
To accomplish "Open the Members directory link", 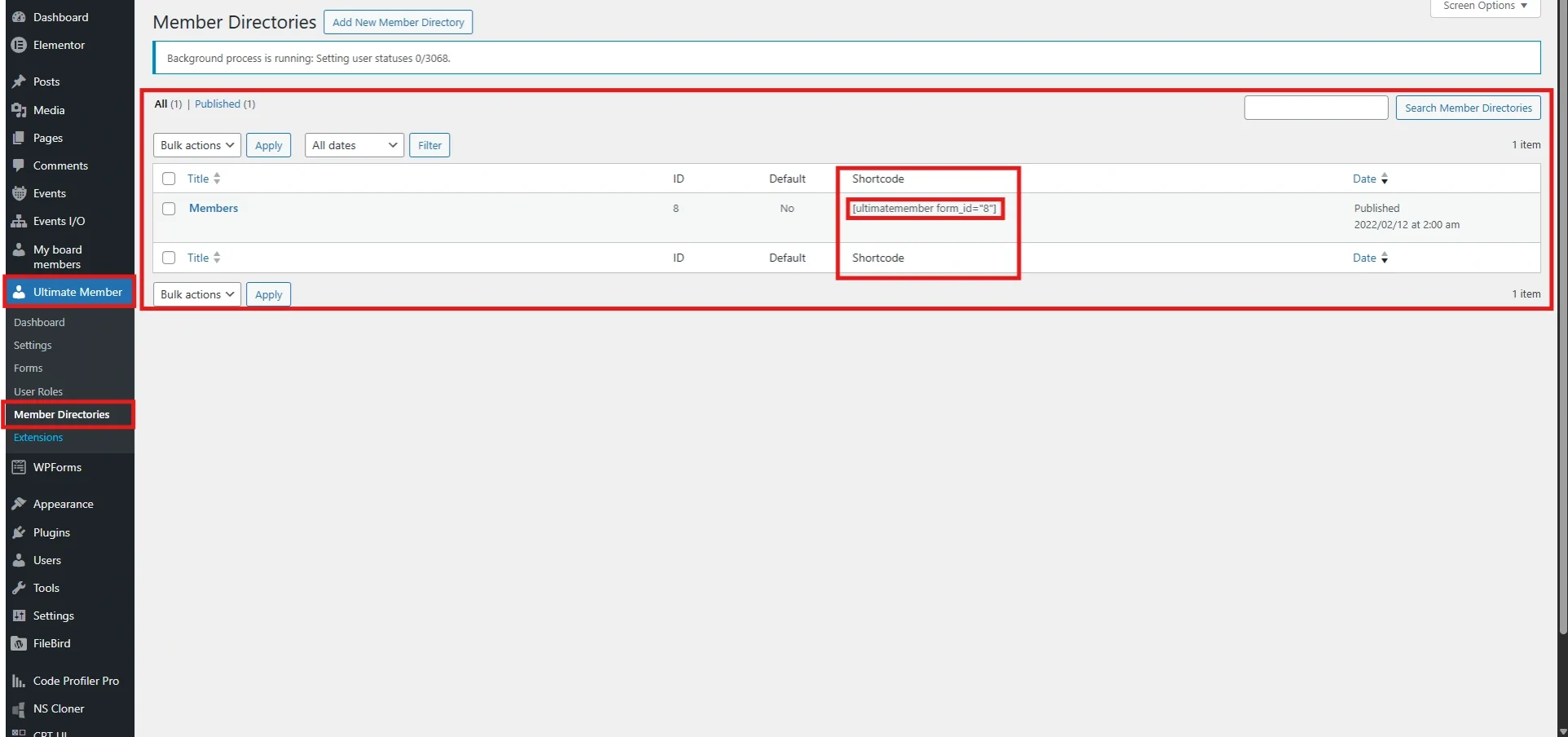I will click(x=214, y=208).
